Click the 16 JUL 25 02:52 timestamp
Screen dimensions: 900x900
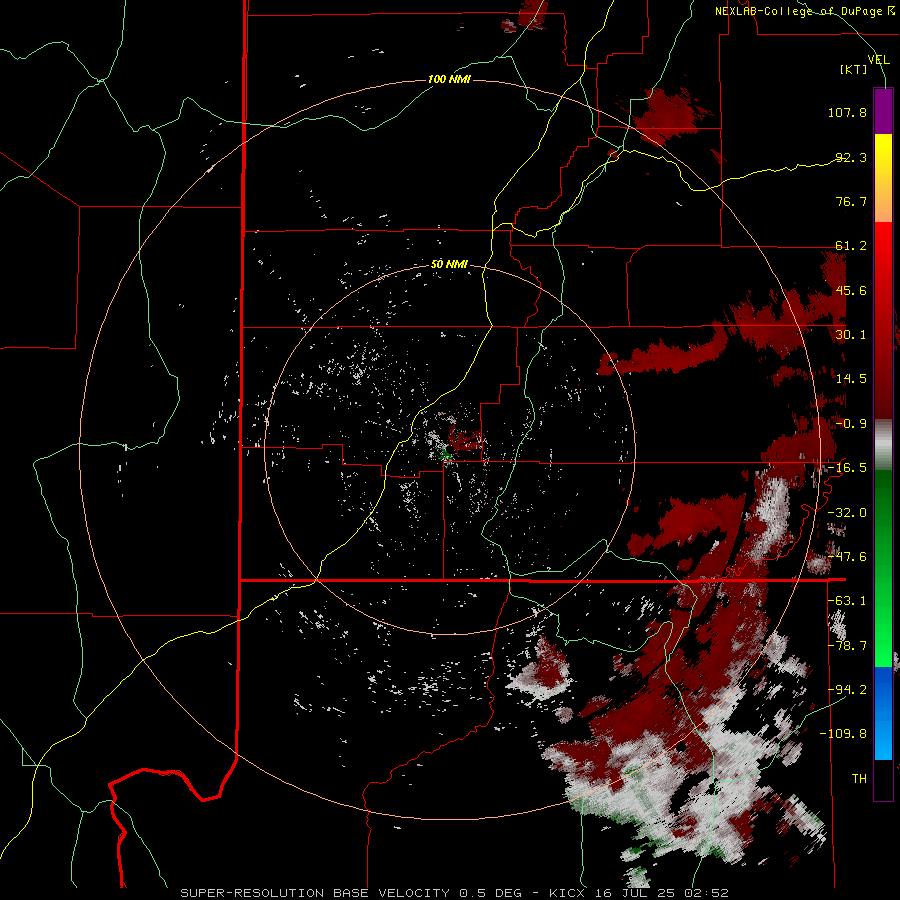point(662,893)
